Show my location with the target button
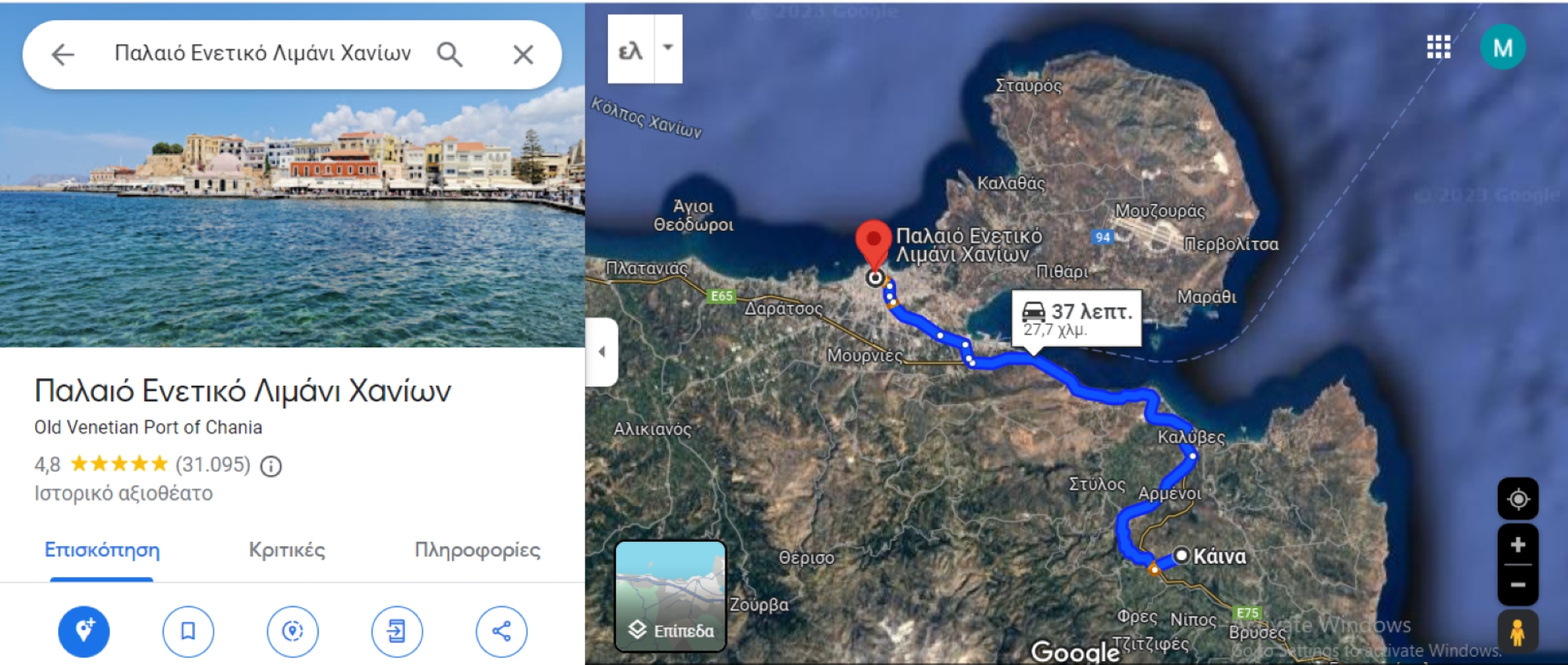The image size is (1568, 665). coord(1518,499)
